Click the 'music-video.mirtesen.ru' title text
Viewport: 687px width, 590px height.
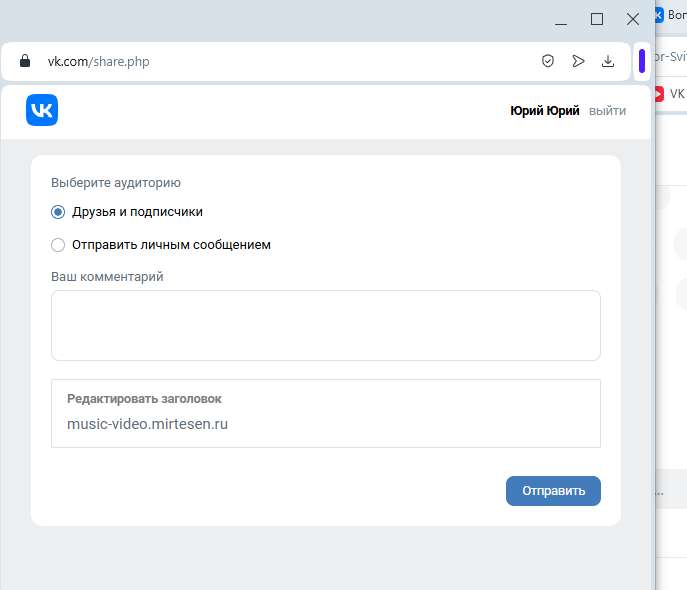click(147, 424)
